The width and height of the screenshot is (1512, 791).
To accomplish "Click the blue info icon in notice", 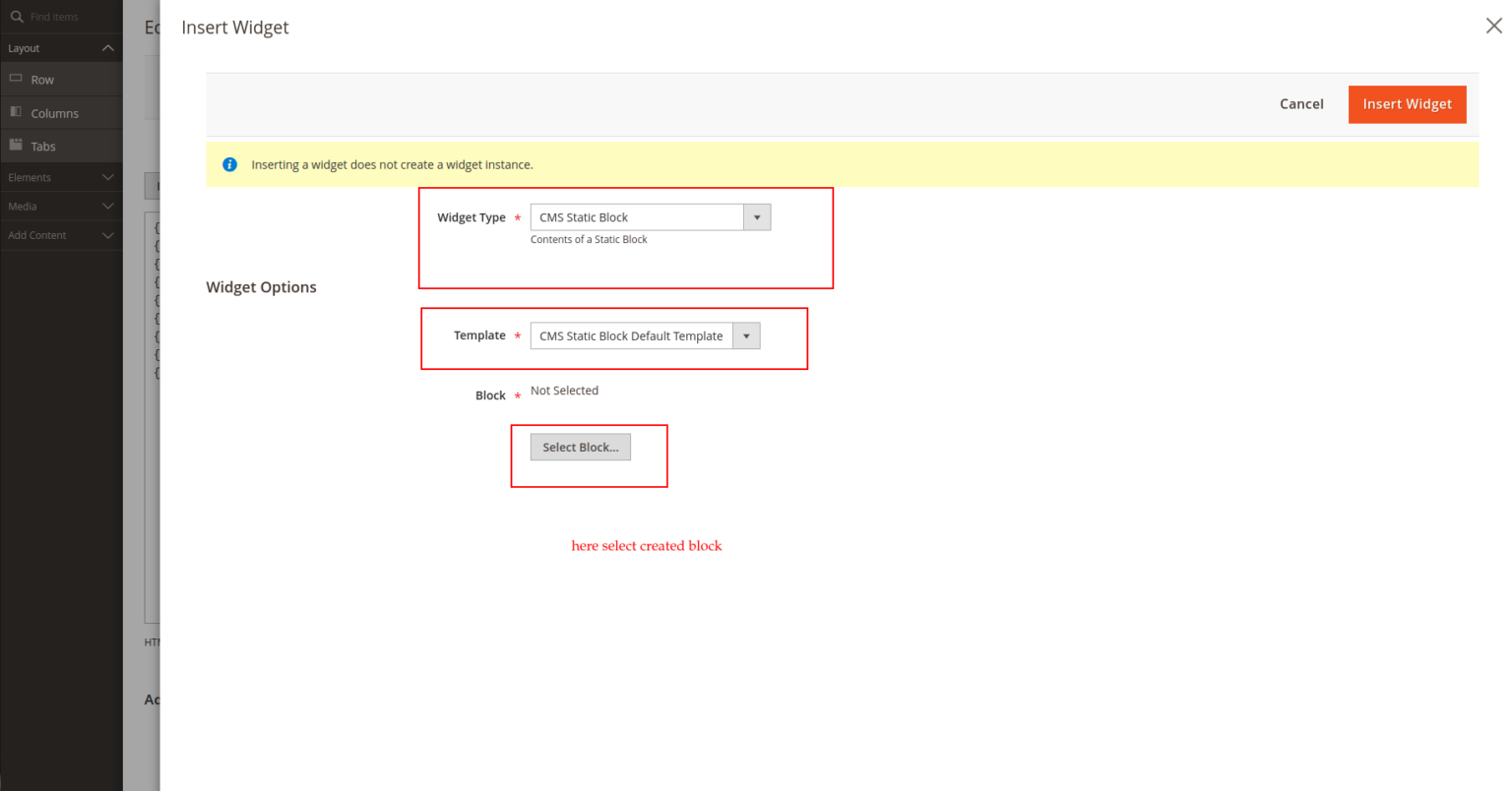I will (229, 164).
